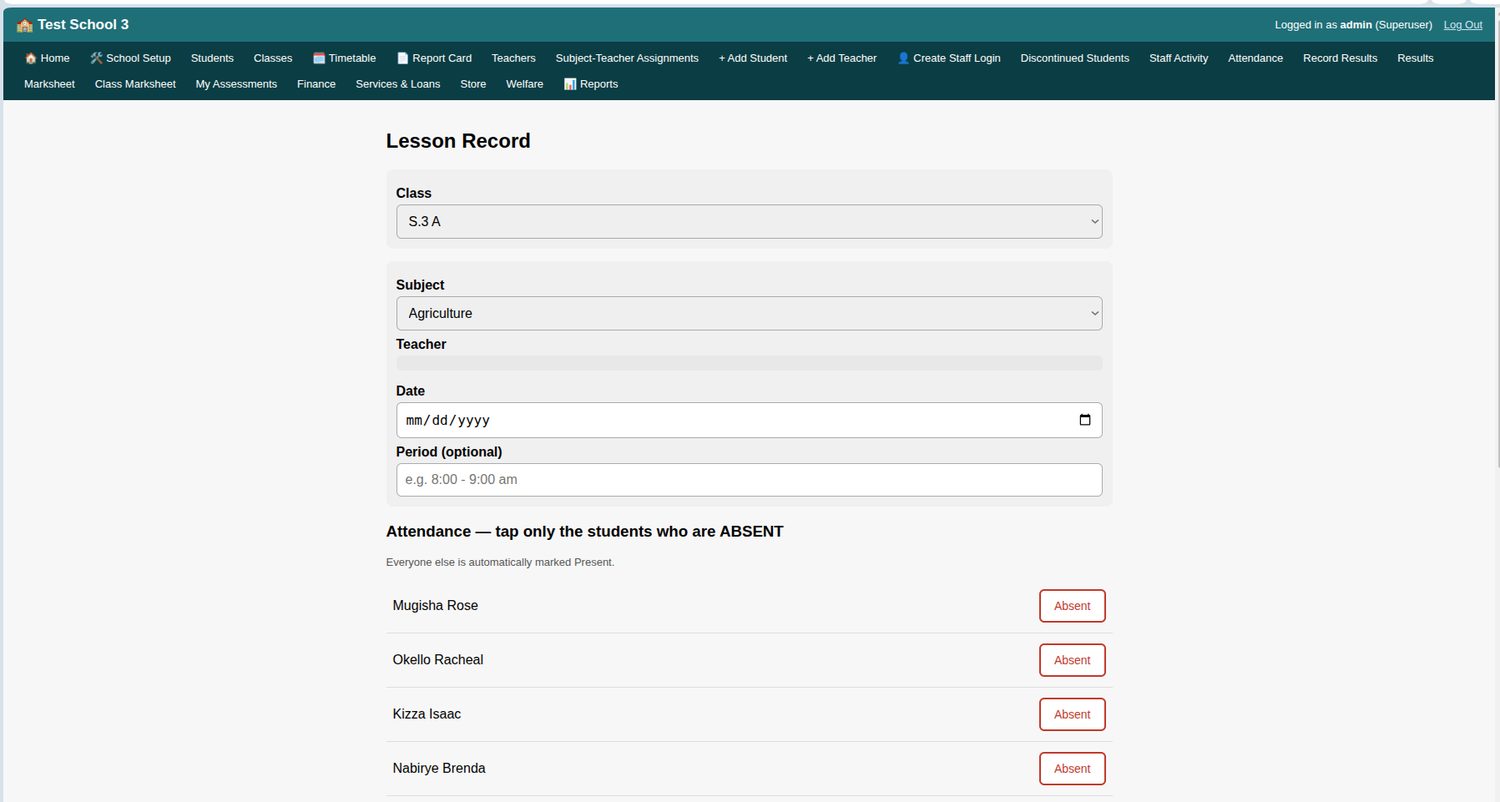Select the student name Okello Racheal
This screenshot has height=802, width=1500.
[x=438, y=660]
